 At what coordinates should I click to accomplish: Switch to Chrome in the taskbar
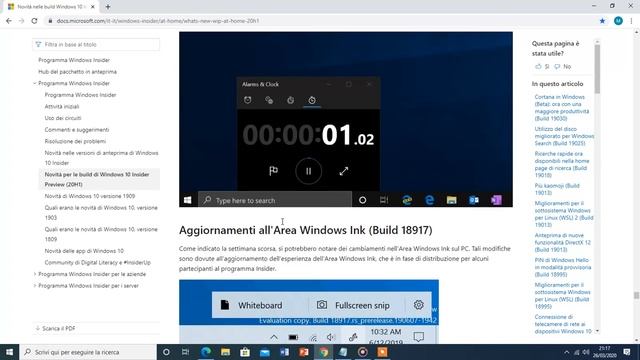point(323,352)
